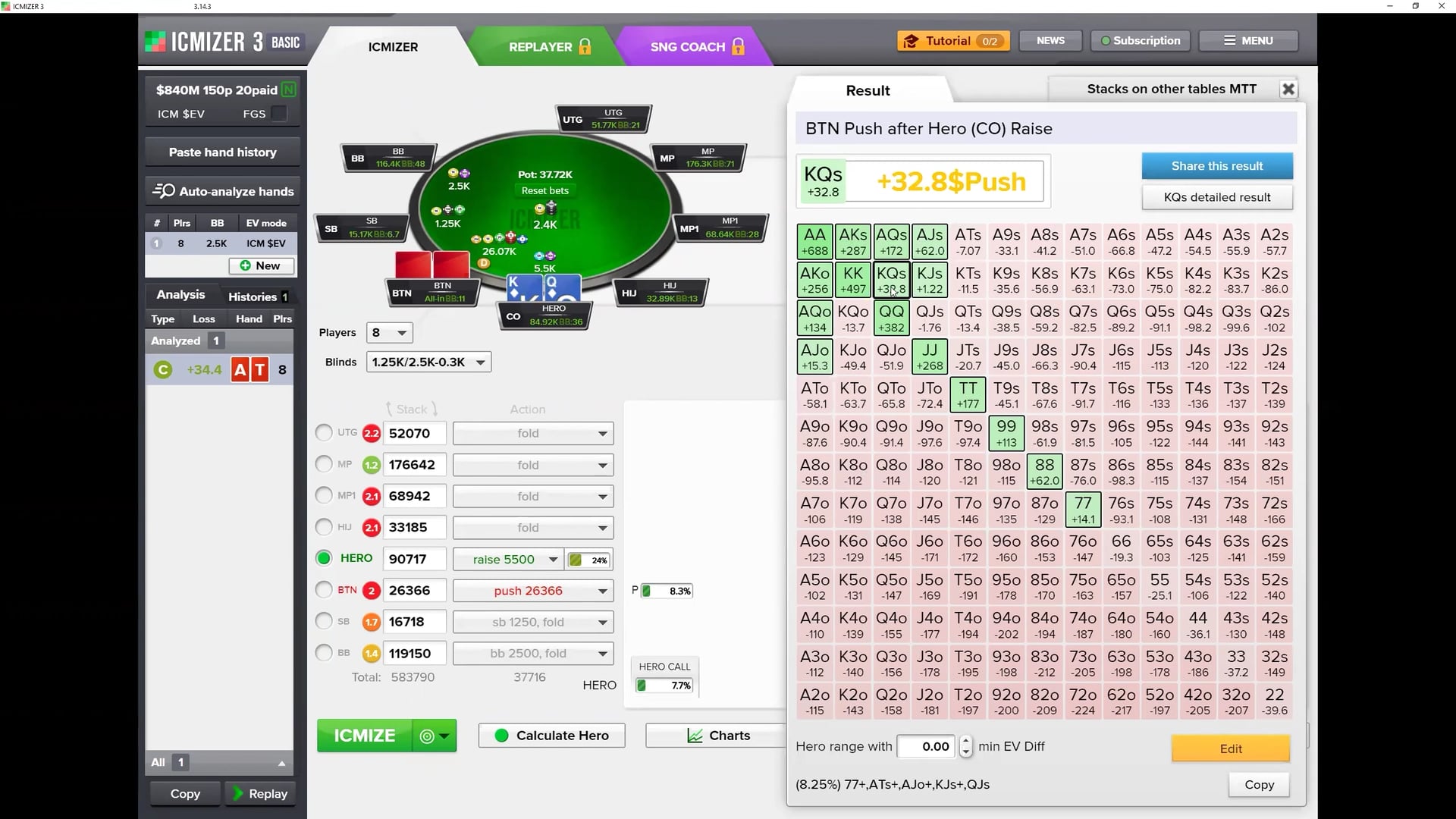Switch to the REPLAYER tab
Image resolution: width=1456 pixels, height=819 pixels.
tap(539, 46)
